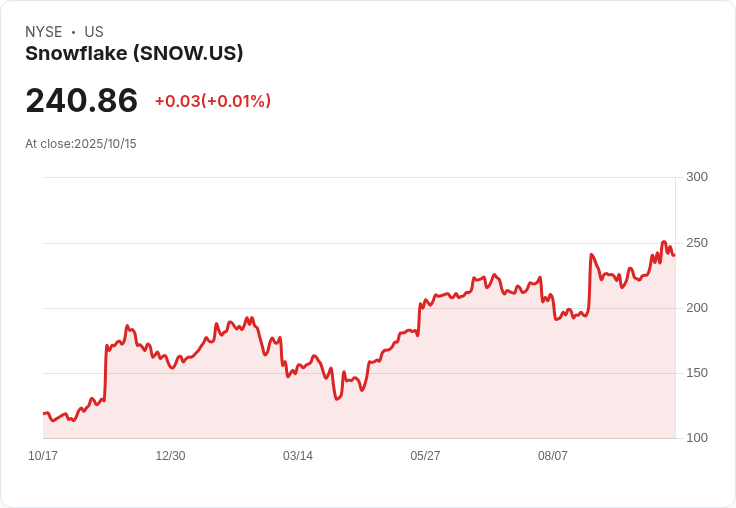Click the chart line's left starting point

coord(44,413)
